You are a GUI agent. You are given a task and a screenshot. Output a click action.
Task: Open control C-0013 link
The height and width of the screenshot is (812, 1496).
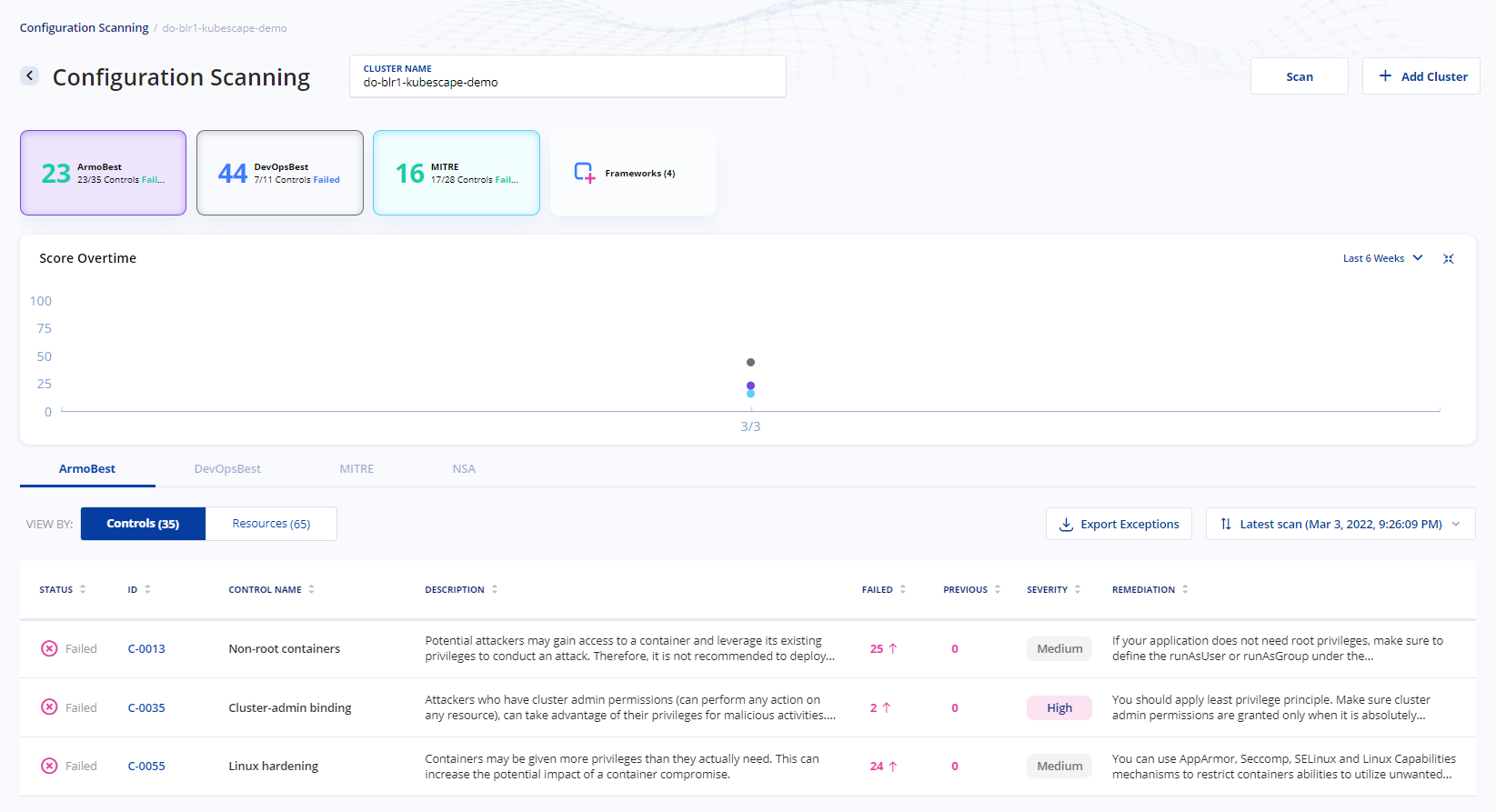point(146,649)
